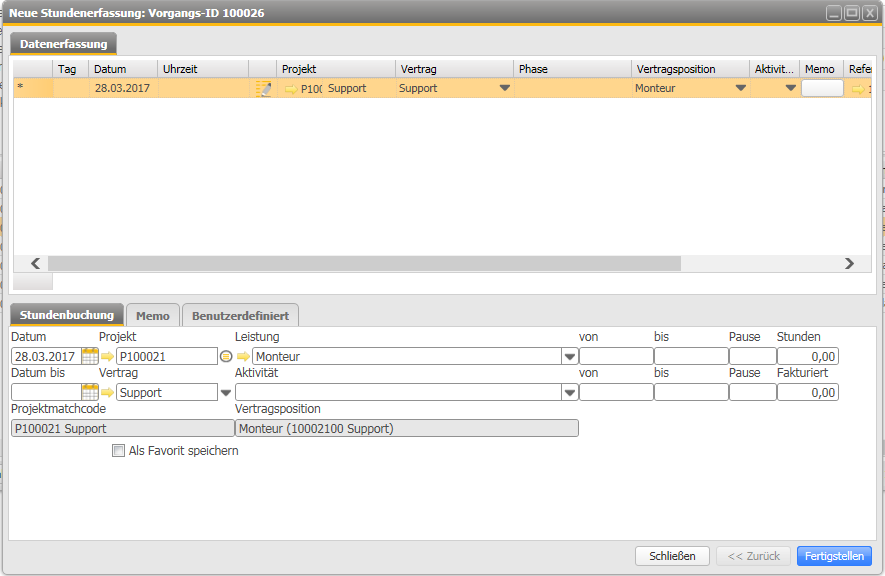Click the yellow link arrow before the Vertrag field
The height and width of the screenshot is (576, 885).
point(107,392)
